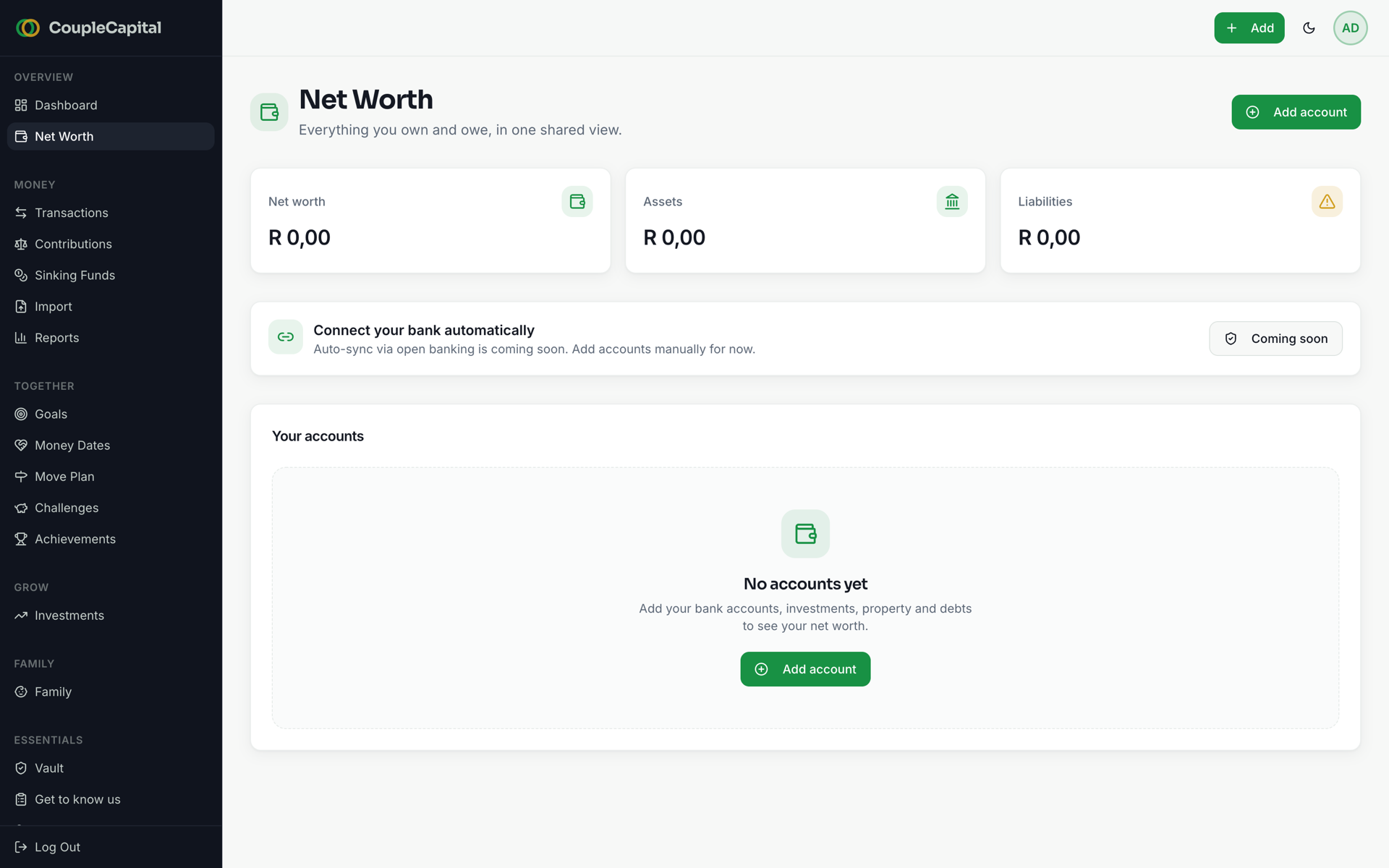Image resolution: width=1389 pixels, height=868 pixels.
Task: Toggle dark mode with the moon icon
Action: click(x=1309, y=28)
